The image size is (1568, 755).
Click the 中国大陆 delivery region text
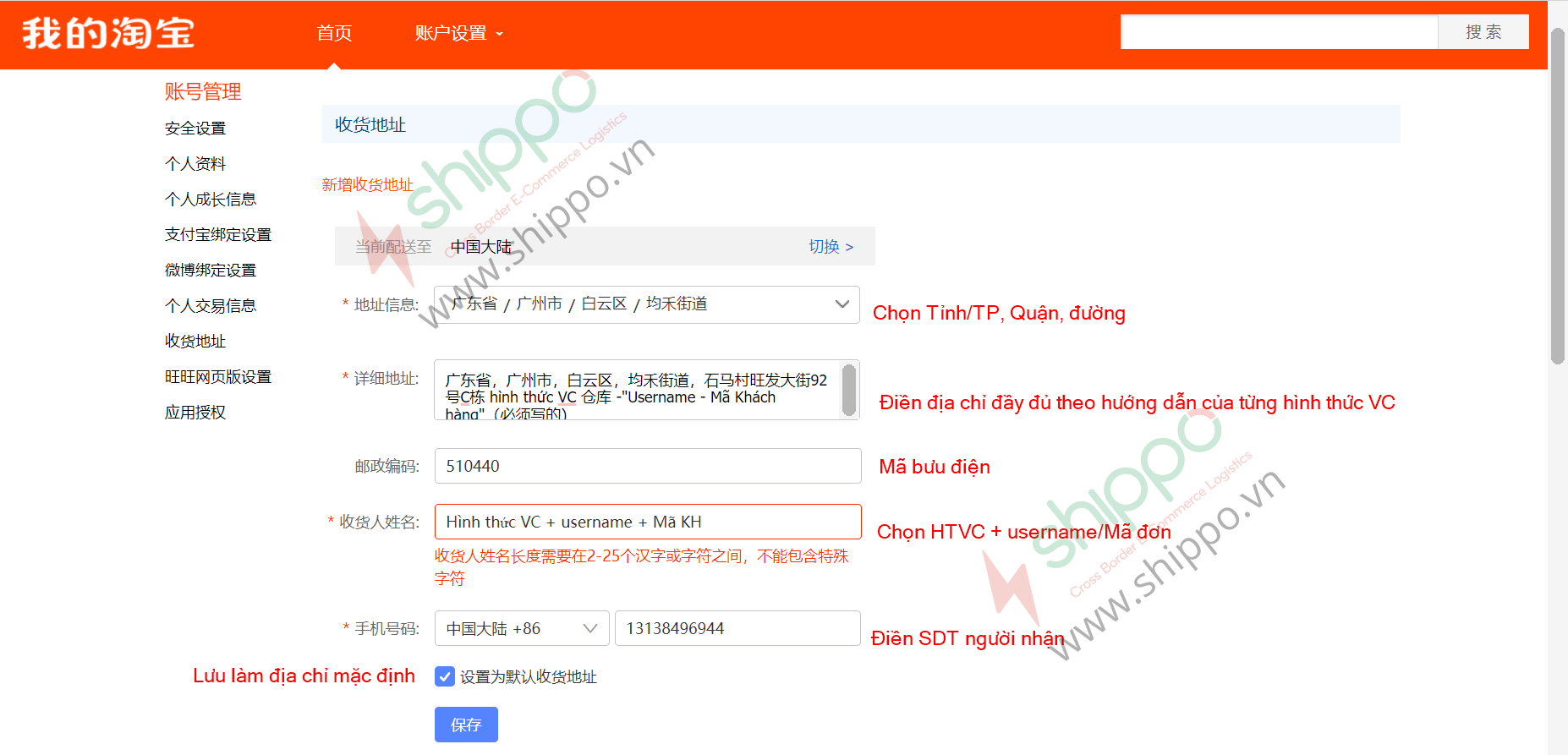481,247
